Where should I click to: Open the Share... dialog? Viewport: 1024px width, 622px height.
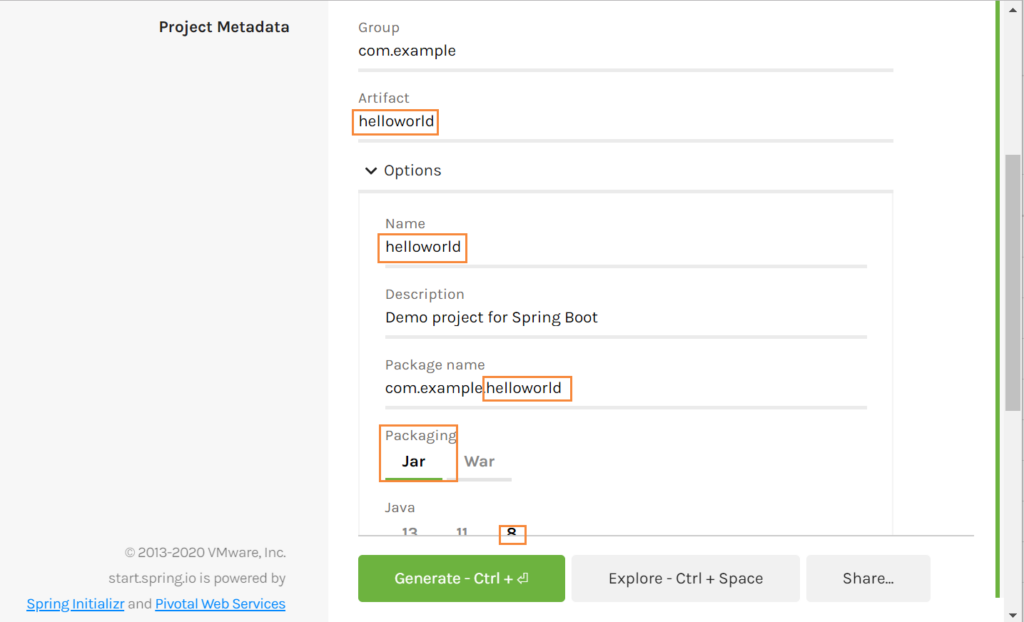pyautogui.click(x=868, y=578)
